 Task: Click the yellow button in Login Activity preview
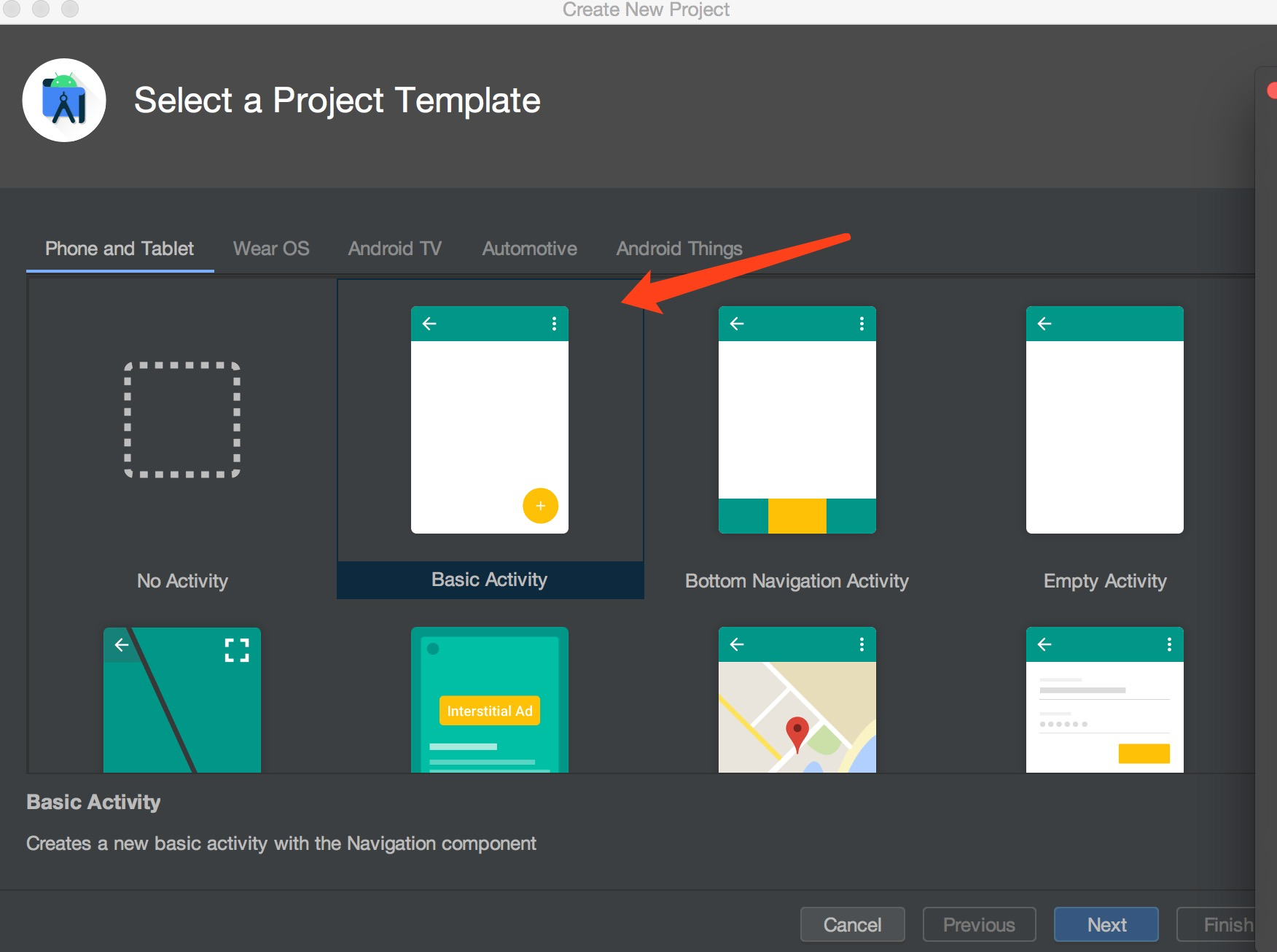tap(1144, 754)
